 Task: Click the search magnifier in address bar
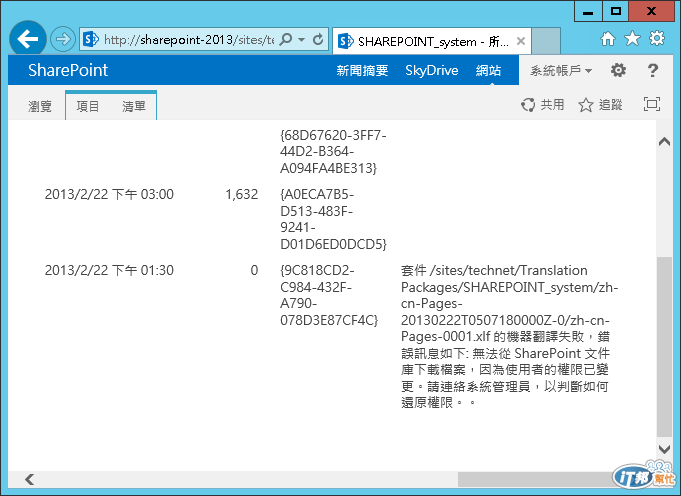(286, 40)
